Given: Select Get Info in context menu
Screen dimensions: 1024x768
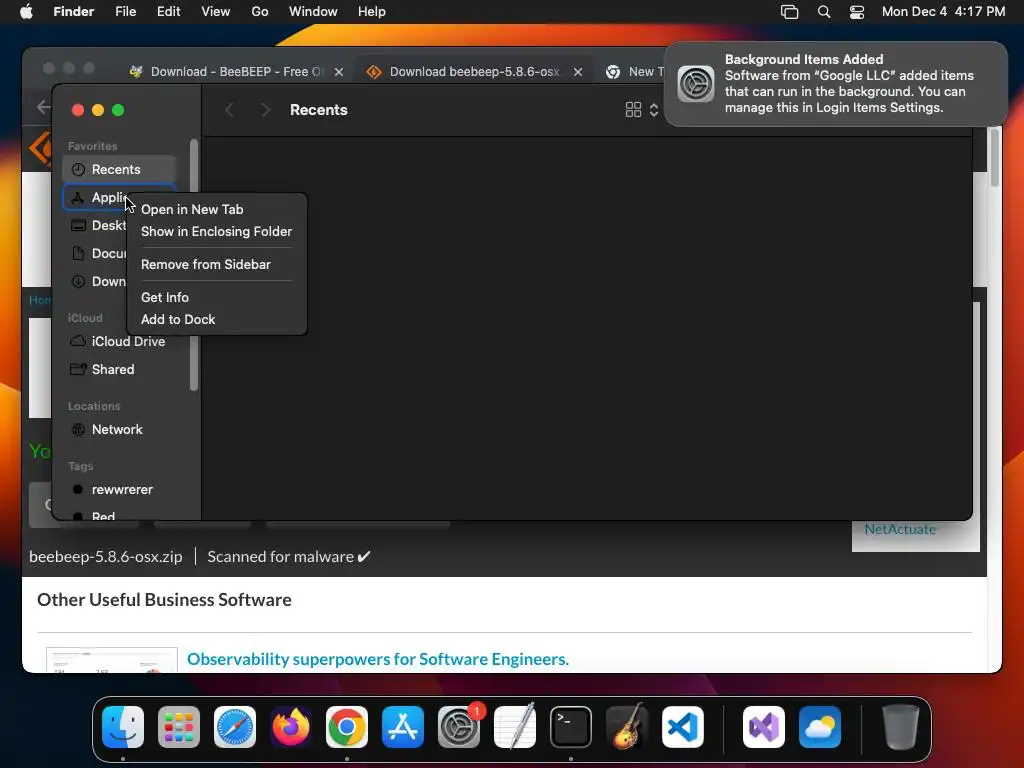Looking at the screenshot, I should click(x=165, y=298).
